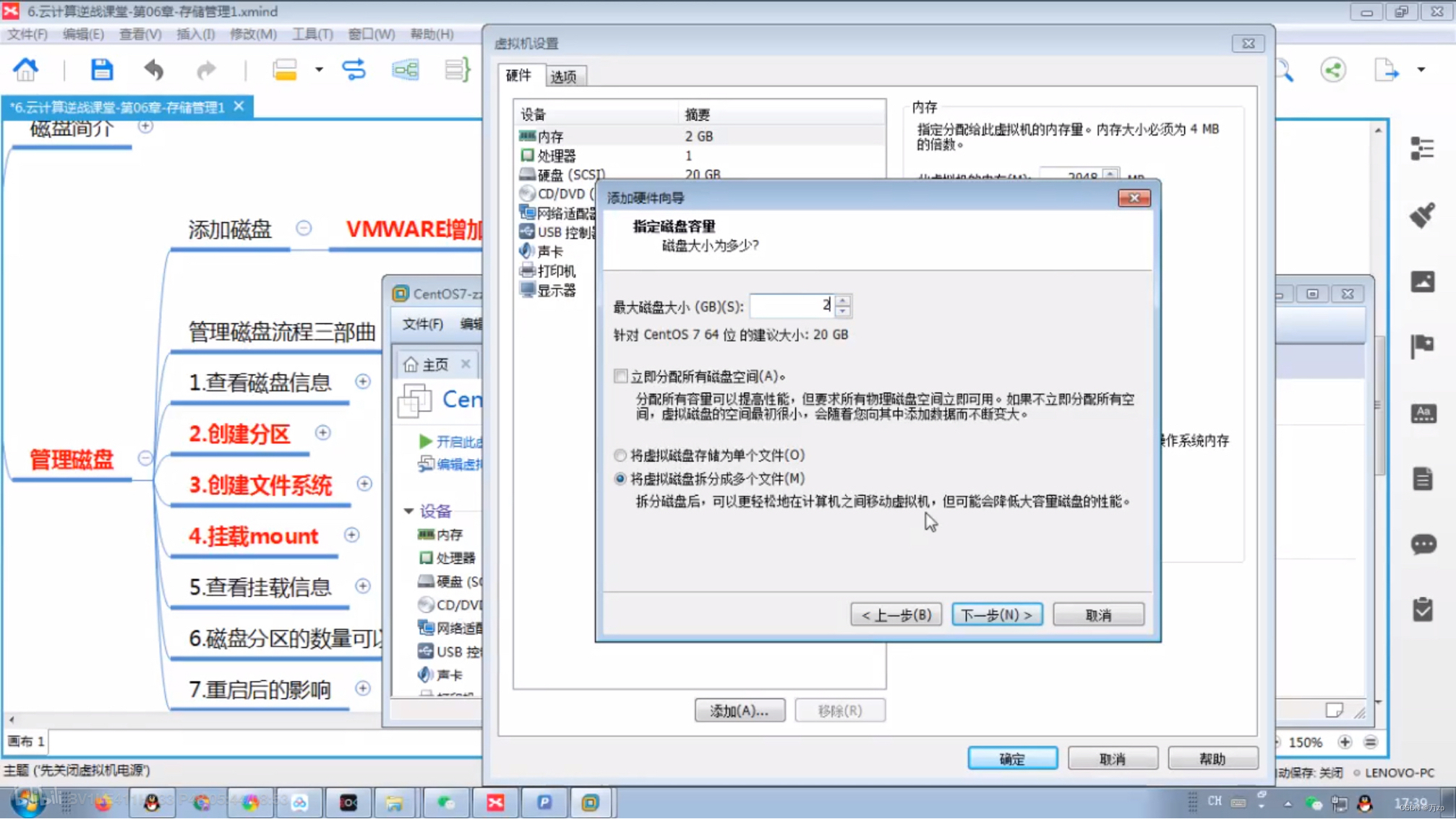Increase the max disk size value
This screenshot has height=819, width=1456.
pos(843,300)
